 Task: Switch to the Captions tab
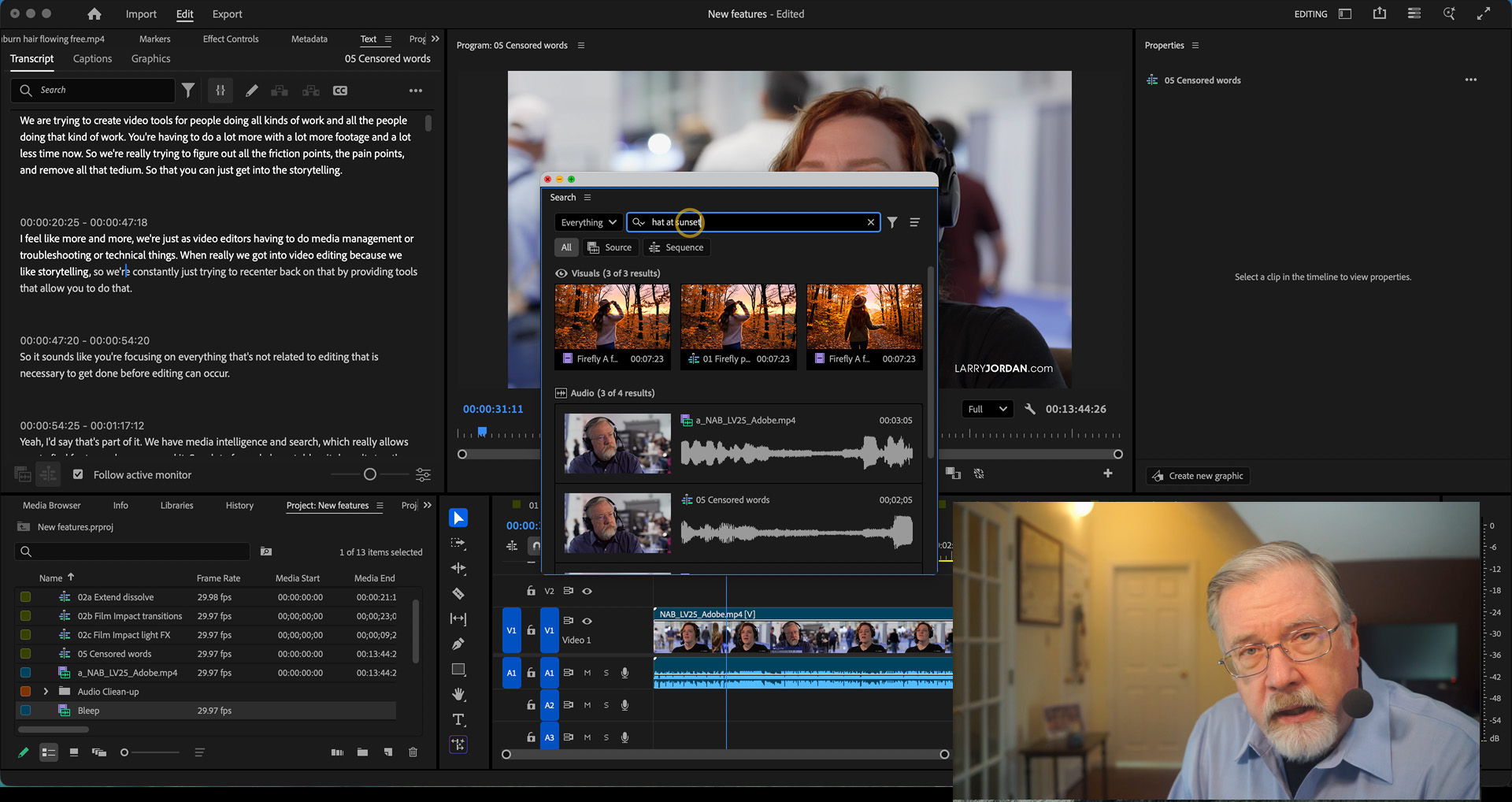coord(92,59)
